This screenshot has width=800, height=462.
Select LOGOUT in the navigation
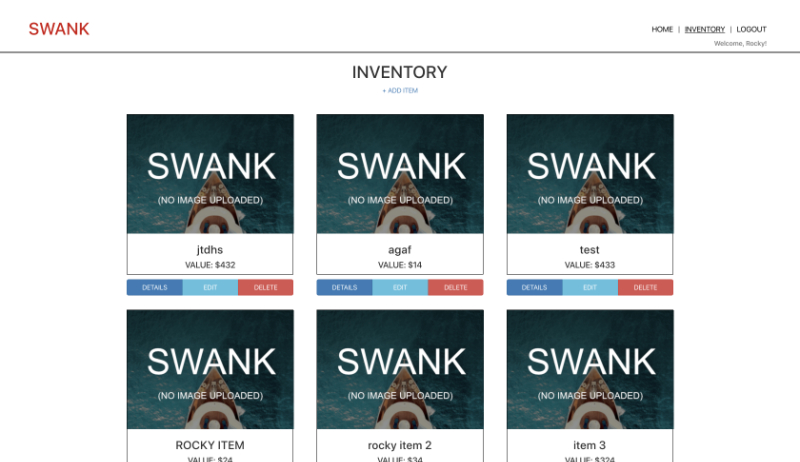(x=751, y=30)
